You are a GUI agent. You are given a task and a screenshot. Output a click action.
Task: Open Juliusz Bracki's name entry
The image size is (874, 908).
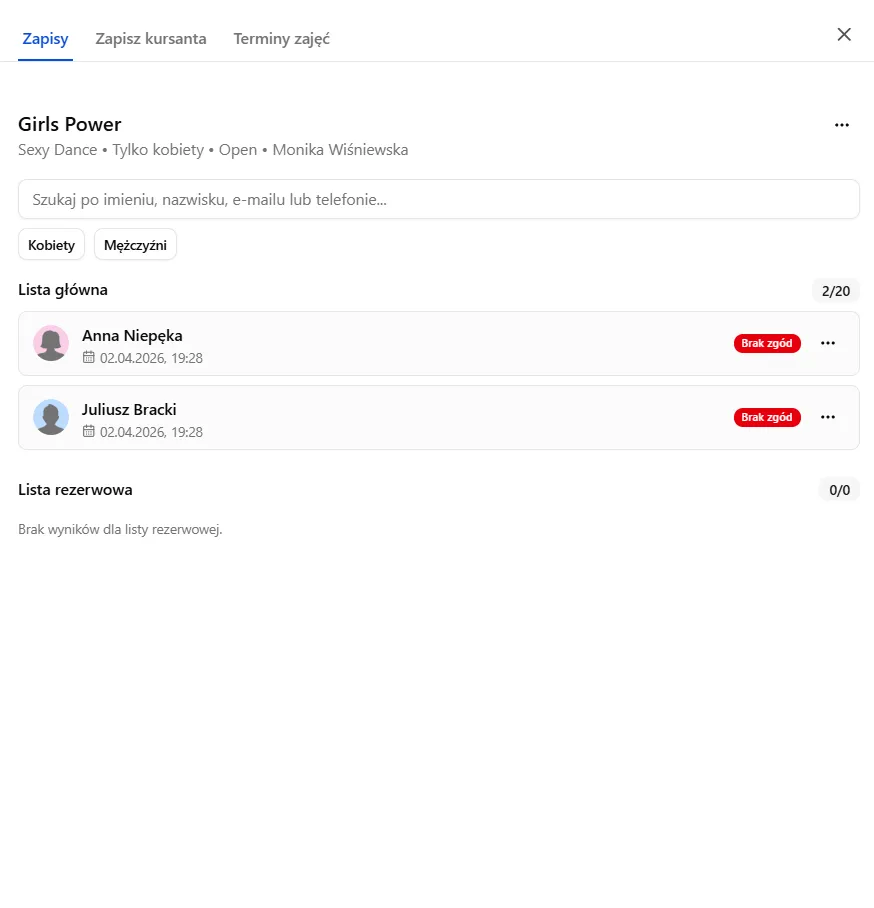click(129, 410)
